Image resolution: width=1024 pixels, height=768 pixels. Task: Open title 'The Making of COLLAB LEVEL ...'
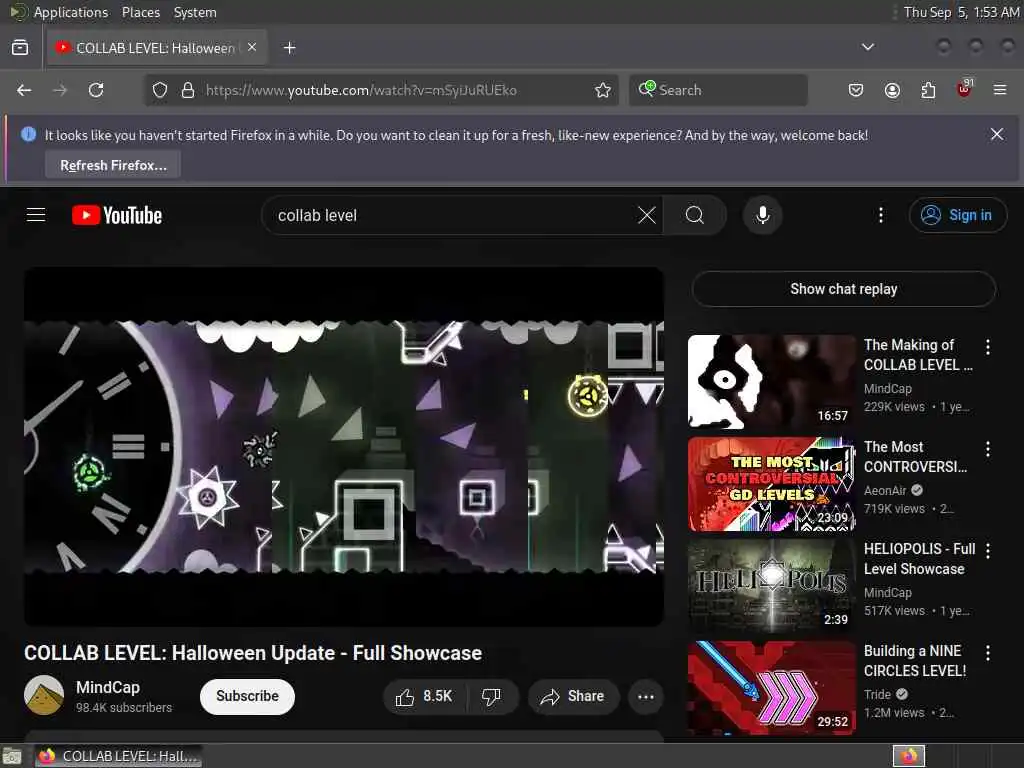pos(918,355)
